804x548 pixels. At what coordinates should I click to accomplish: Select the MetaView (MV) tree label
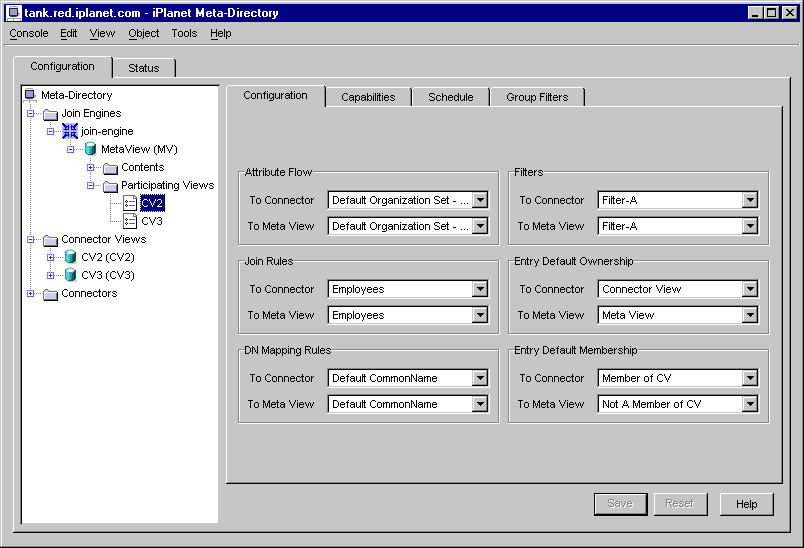tap(139, 149)
